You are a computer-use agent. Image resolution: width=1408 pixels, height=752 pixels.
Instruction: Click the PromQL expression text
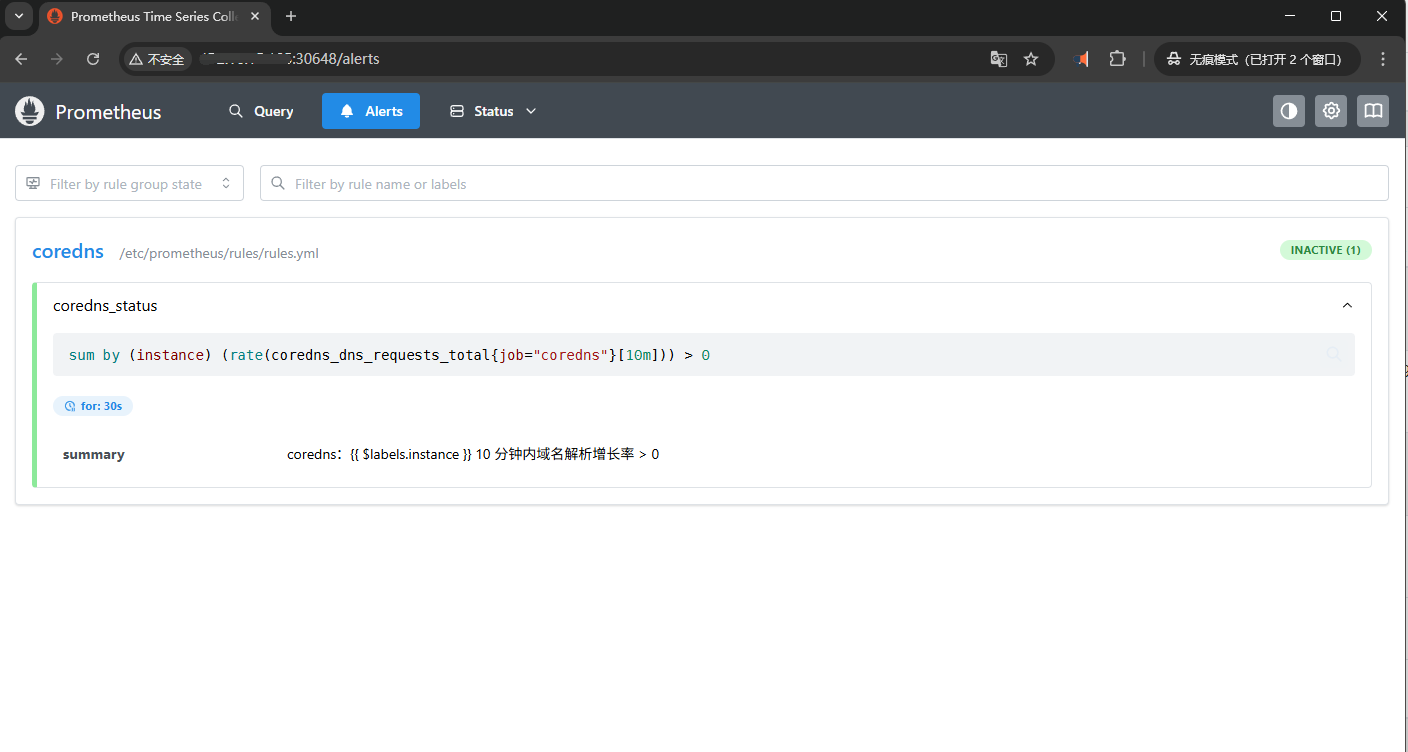tap(389, 355)
